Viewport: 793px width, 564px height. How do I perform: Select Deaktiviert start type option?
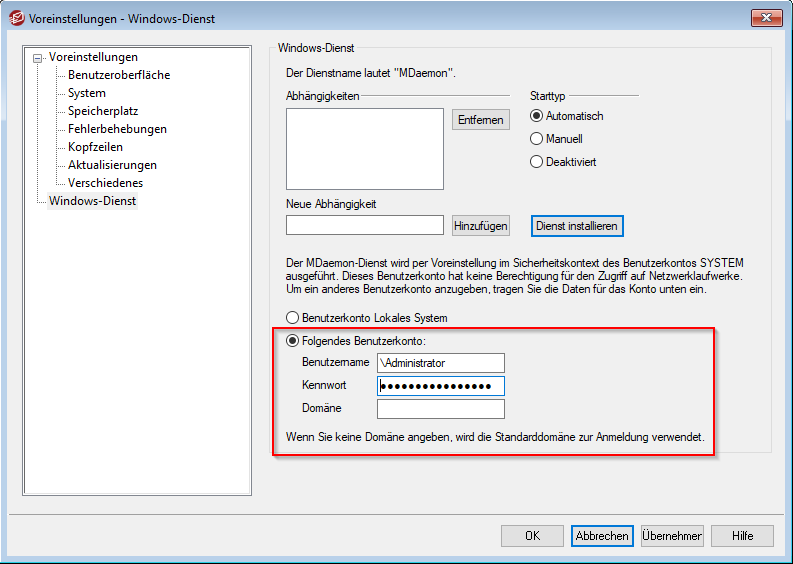[537, 161]
